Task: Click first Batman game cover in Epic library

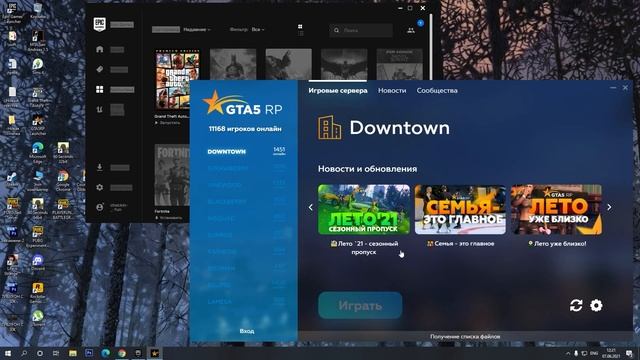Action: [x=233, y=64]
